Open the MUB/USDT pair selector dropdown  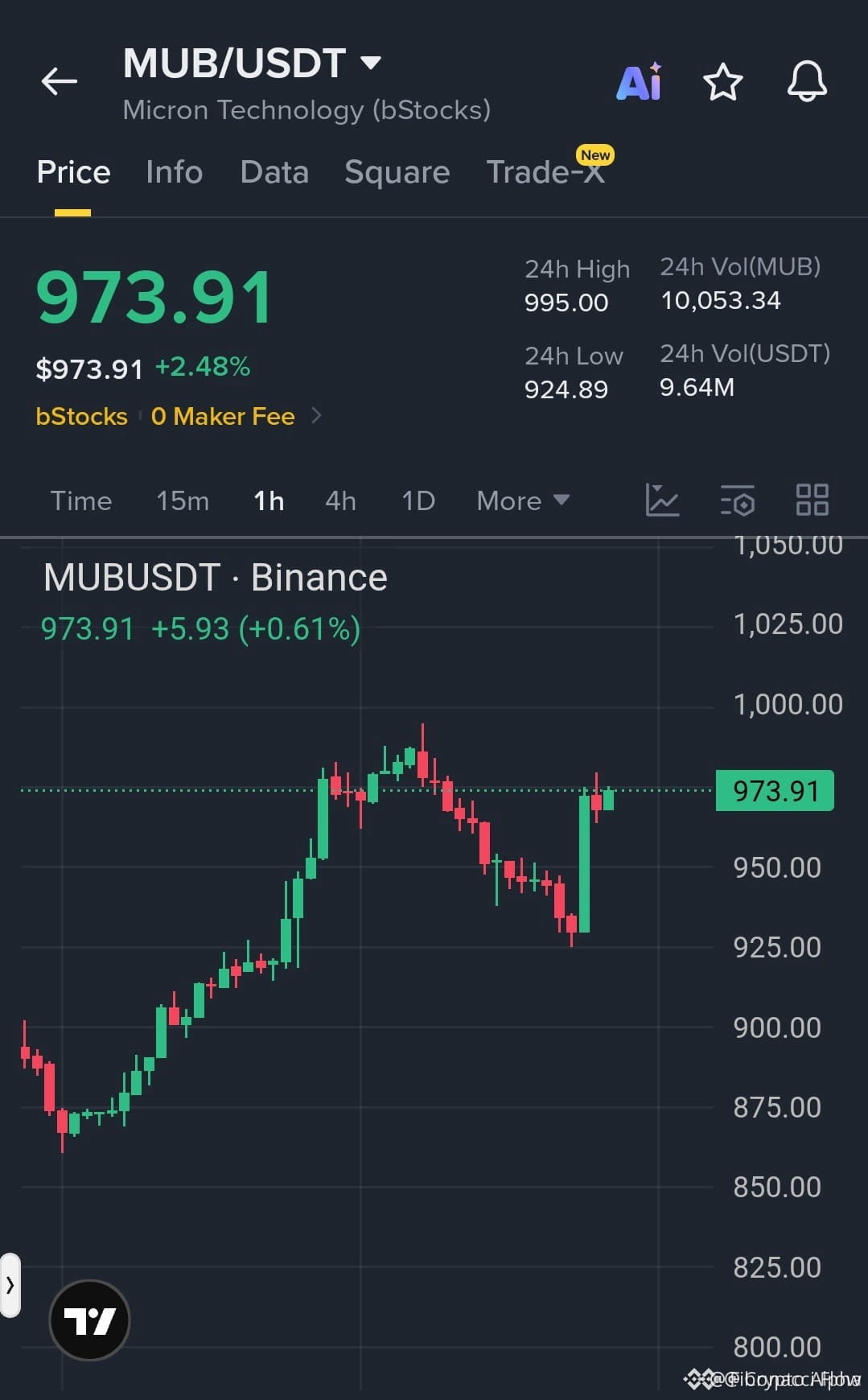coord(252,64)
